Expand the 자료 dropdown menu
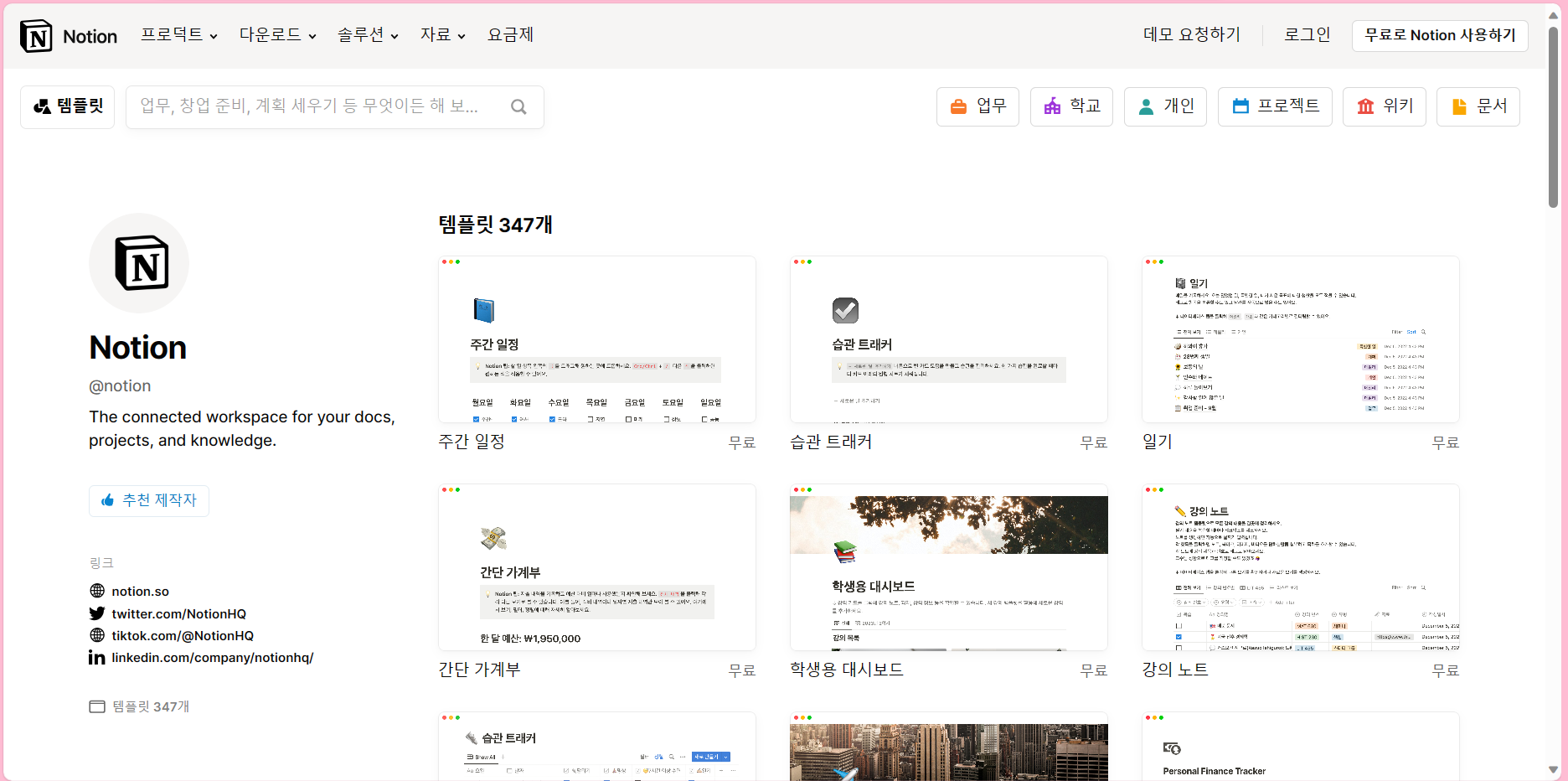 pos(442,34)
